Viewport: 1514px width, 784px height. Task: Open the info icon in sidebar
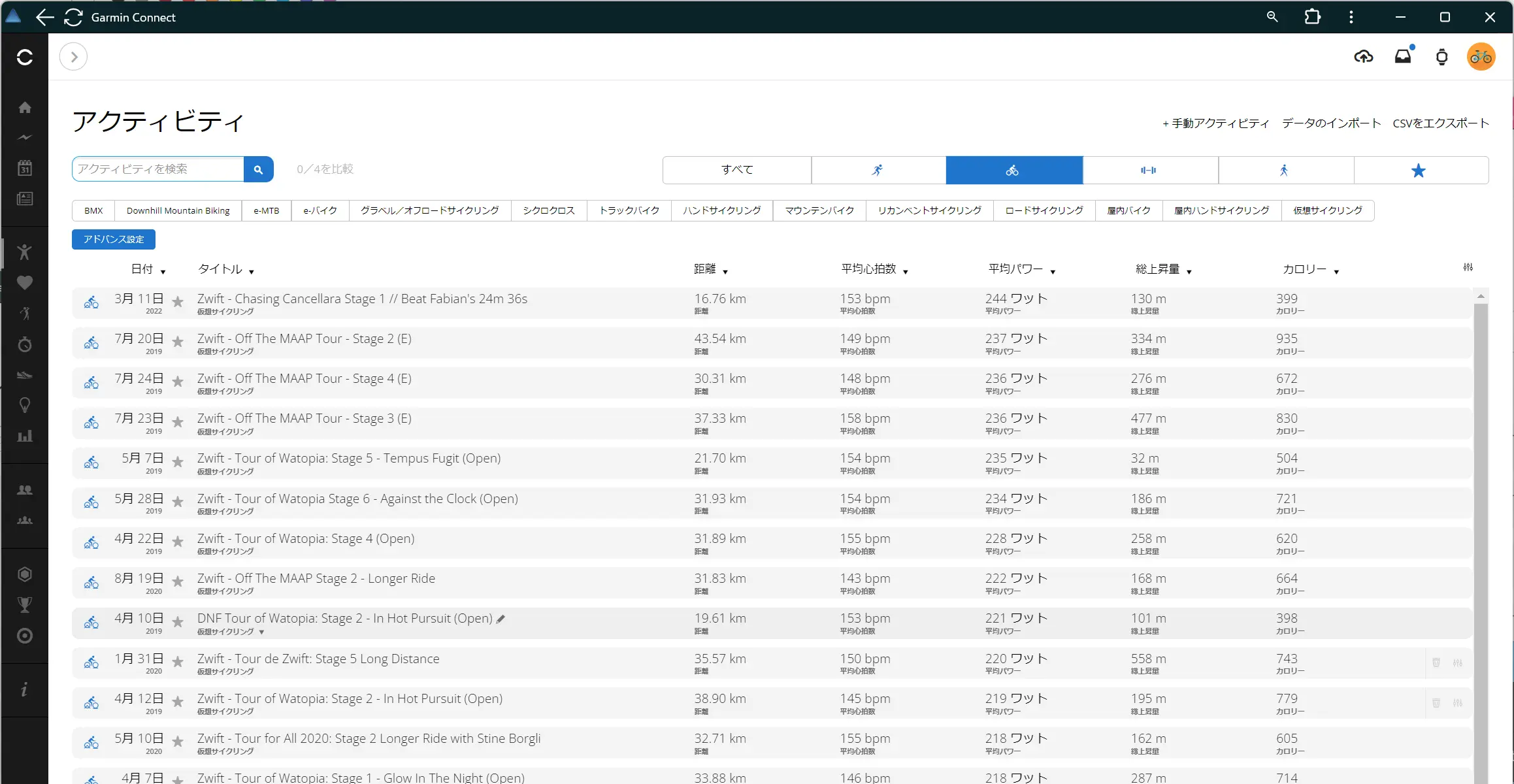point(24,690)
